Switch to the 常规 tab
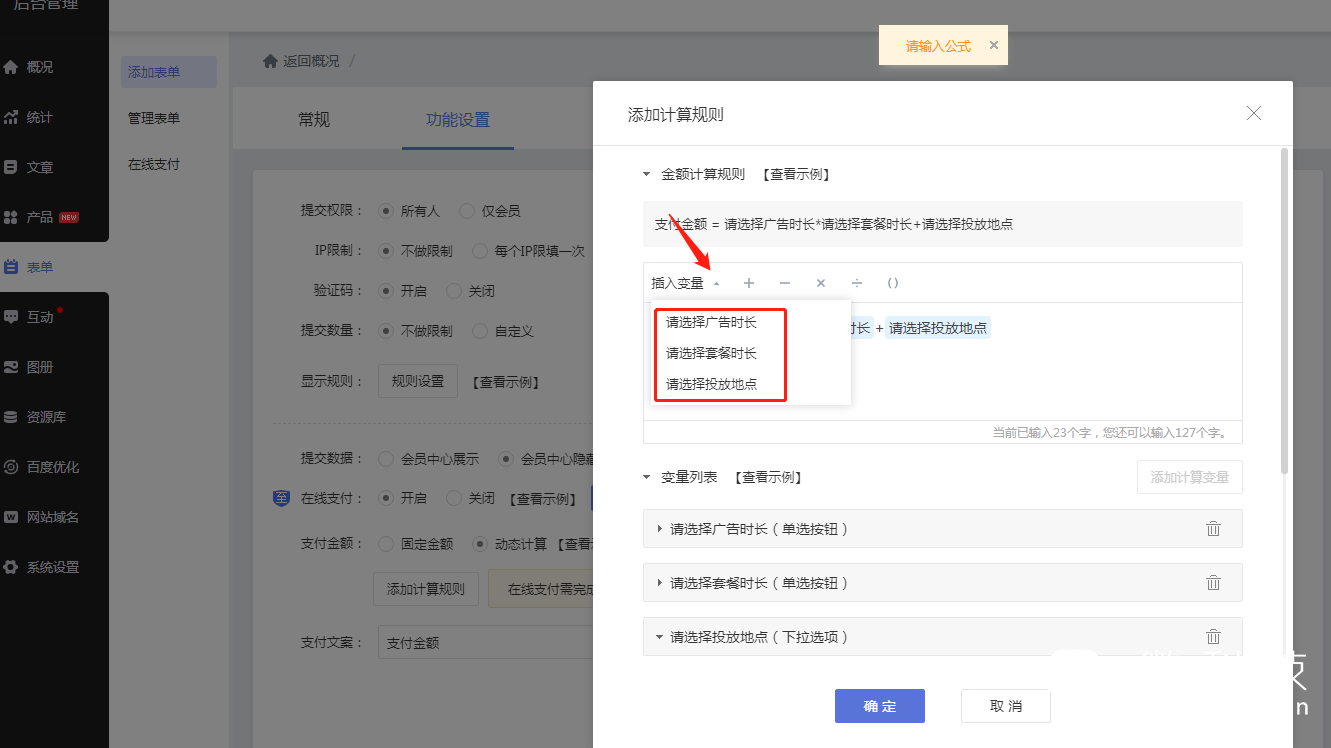Image resolution: width=1331 pixels, height=748 pixels. click(313, 120)
